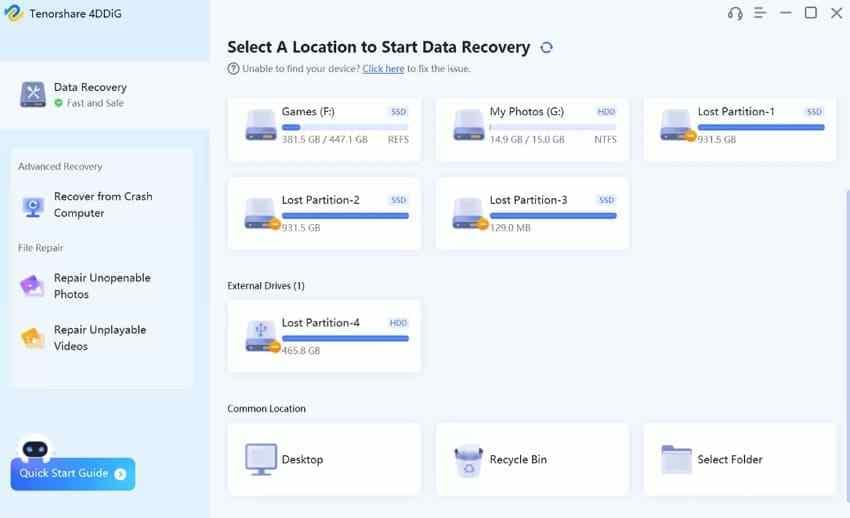This screenshot has width=850, height=518.
Task: Select the Games (F:) drive name
Action: coord(308,112)
